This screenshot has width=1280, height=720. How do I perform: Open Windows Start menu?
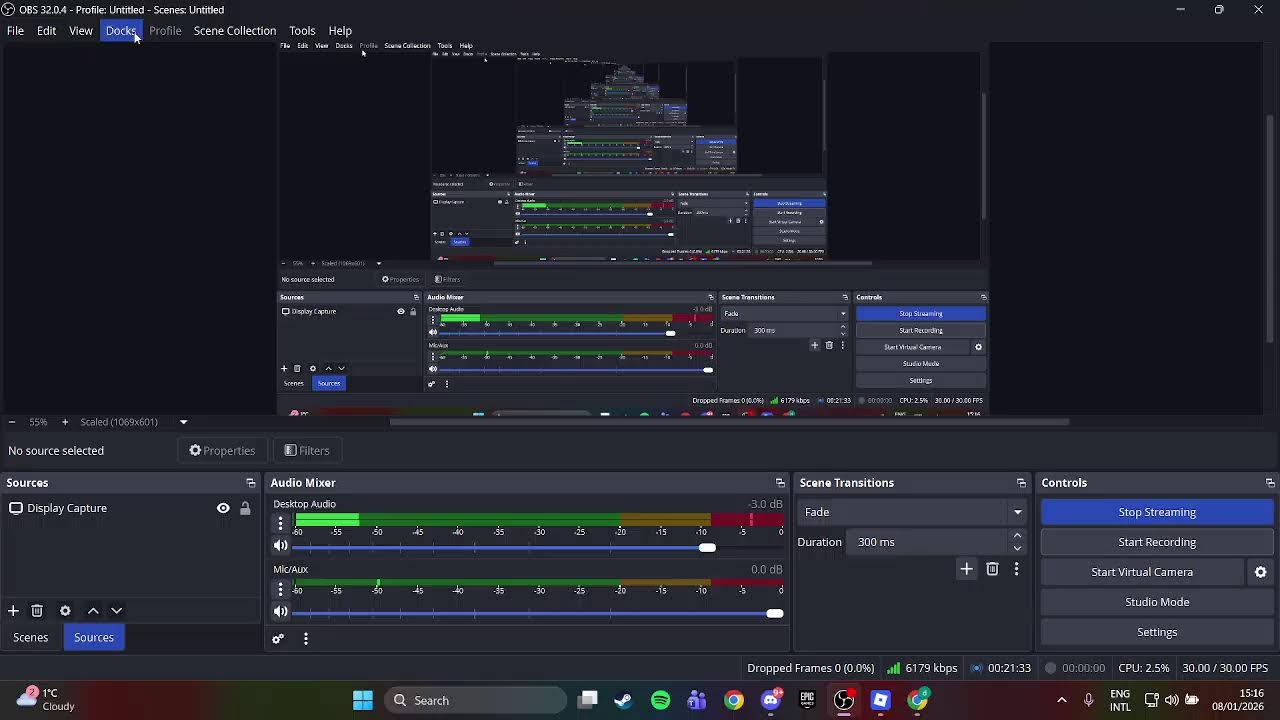pos(363,700)
